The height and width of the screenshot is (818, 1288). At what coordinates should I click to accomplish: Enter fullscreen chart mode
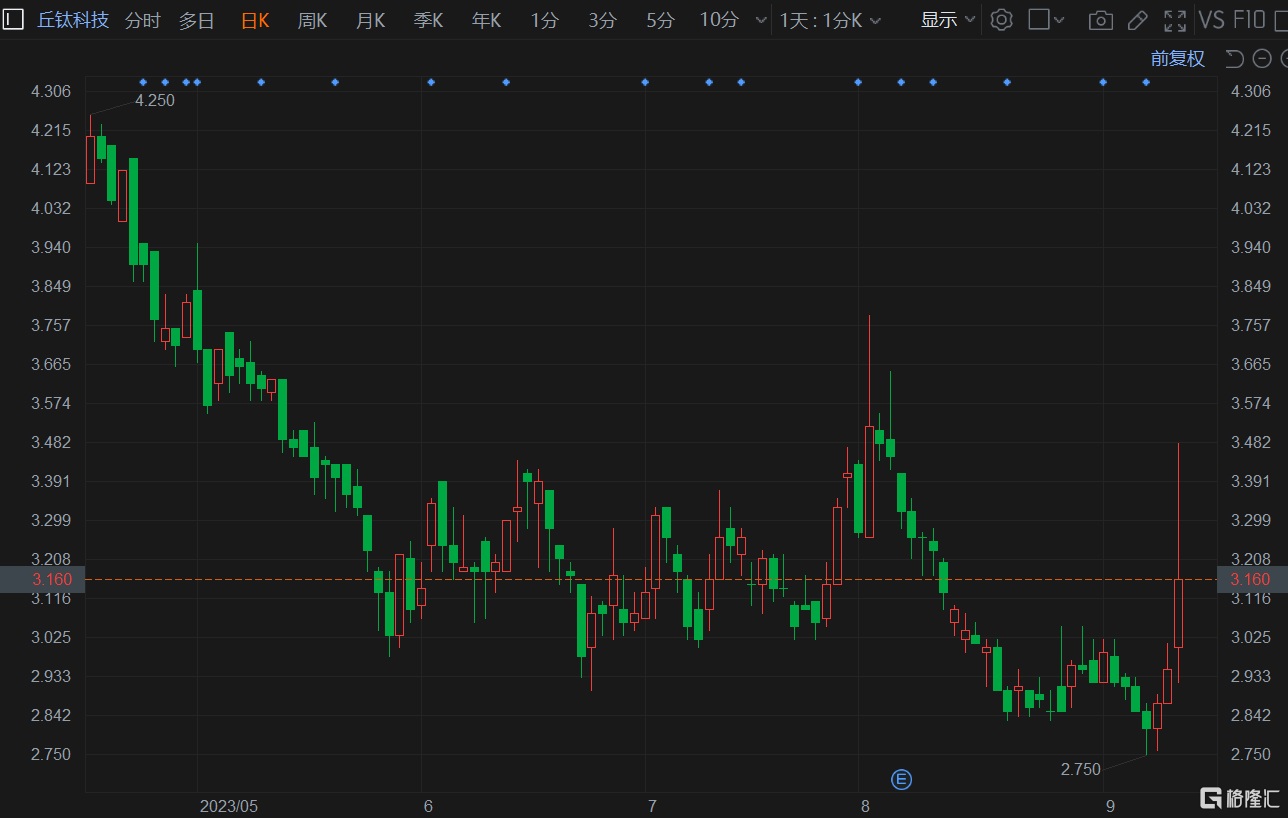click(1175, 20)
